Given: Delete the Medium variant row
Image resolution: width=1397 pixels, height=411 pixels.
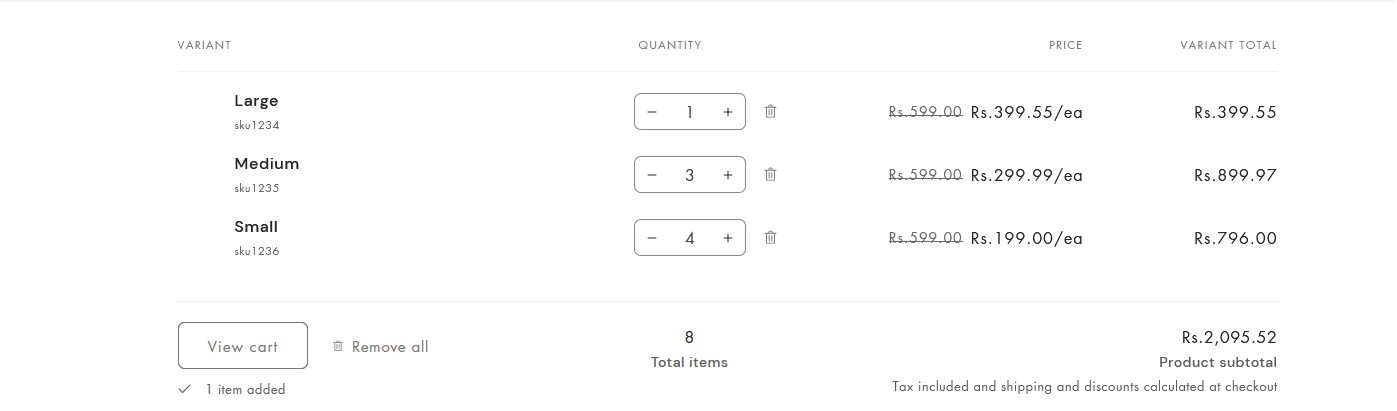Looking at the screenshot, I should (x=770, y=174).
